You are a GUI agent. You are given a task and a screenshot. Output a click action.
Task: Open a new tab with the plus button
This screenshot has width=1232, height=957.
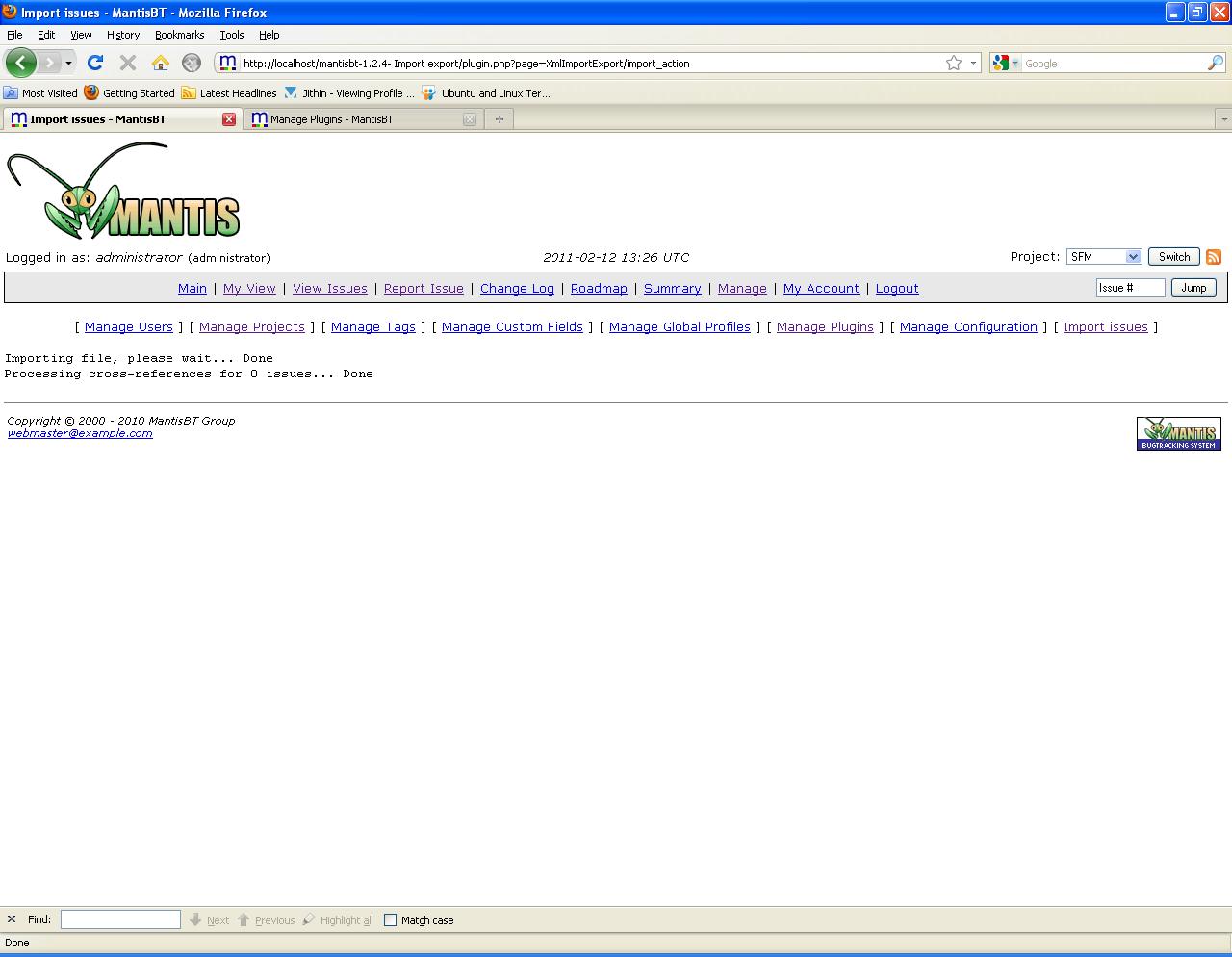pos(499,119)
